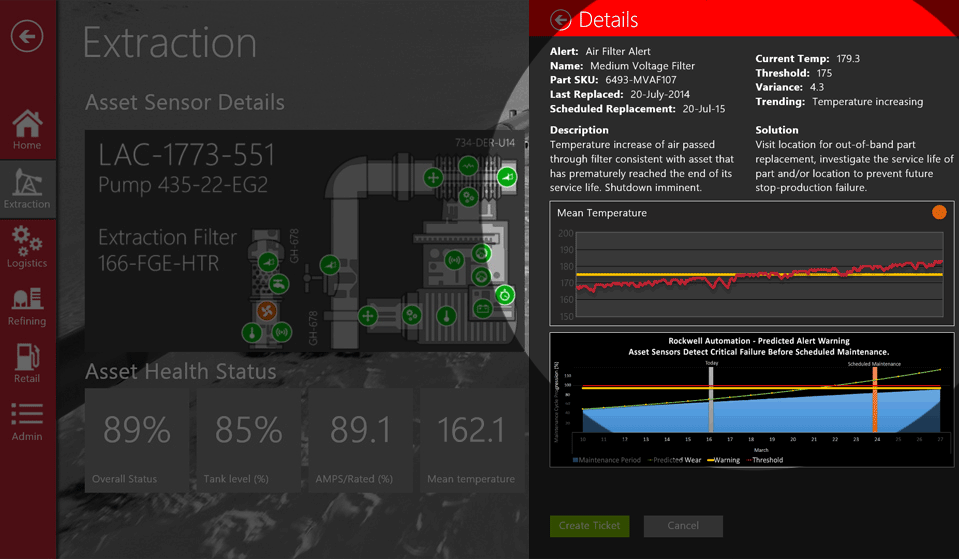Open Logistics from the sidebar
Screen dimensions: 959x559
[27, 246]
